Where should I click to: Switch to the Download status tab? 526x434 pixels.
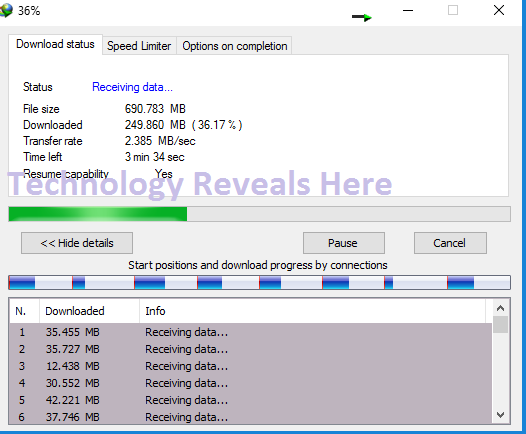click(55, 44)
